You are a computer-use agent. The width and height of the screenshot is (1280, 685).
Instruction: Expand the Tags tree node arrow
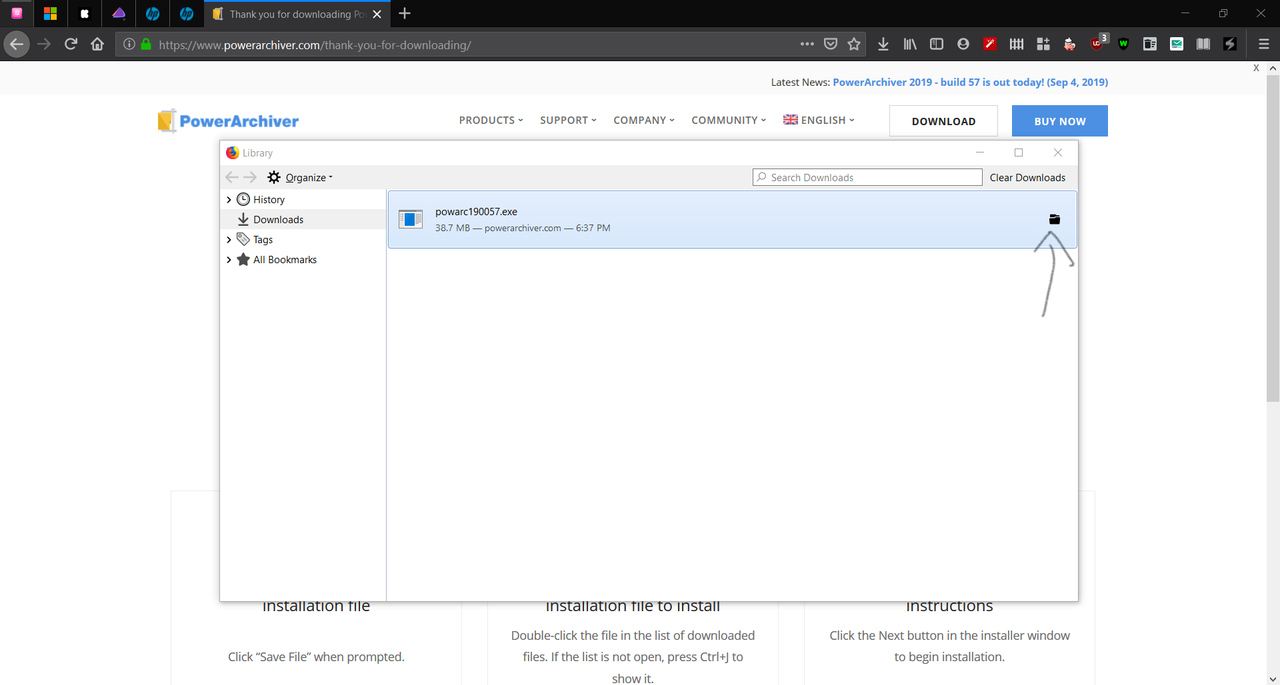[x=229, y=240]
